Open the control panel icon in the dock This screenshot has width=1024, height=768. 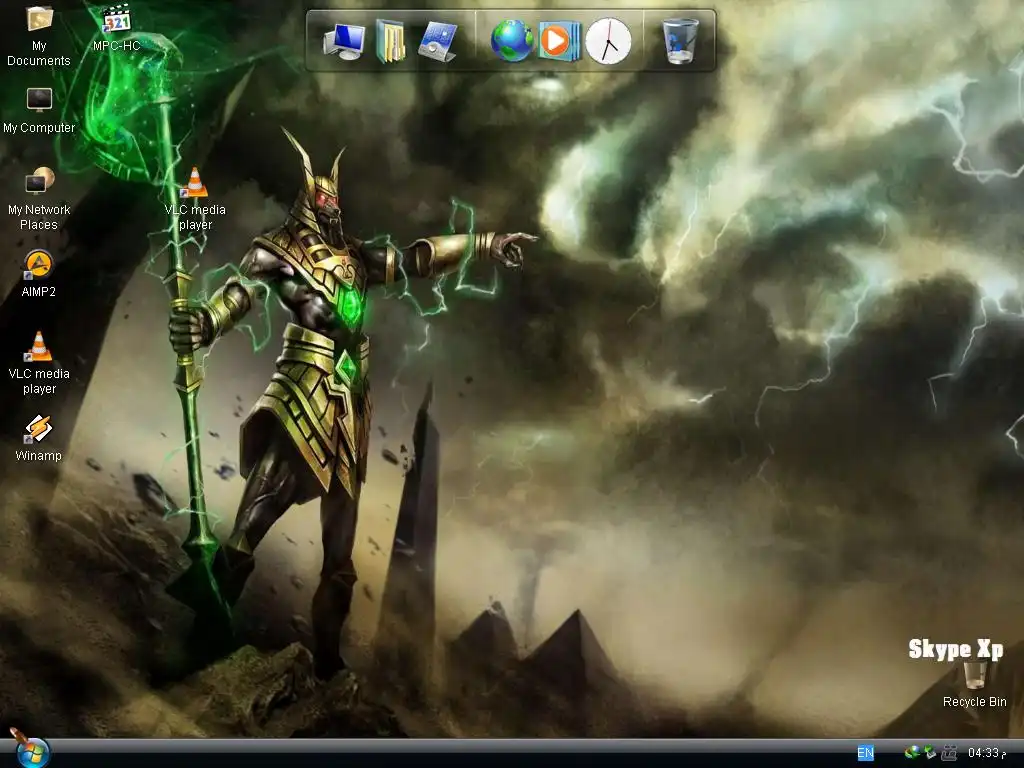437,41
